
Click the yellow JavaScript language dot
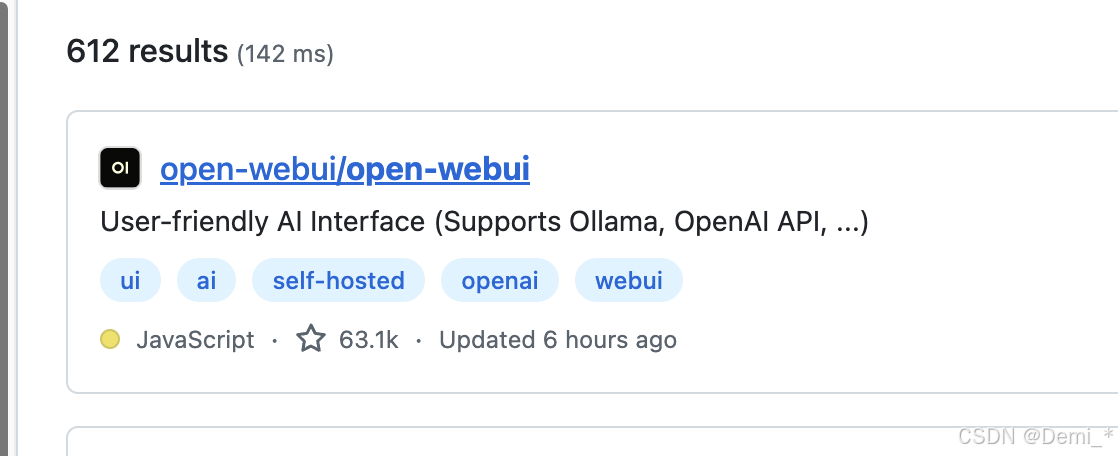tap(110, 340)
